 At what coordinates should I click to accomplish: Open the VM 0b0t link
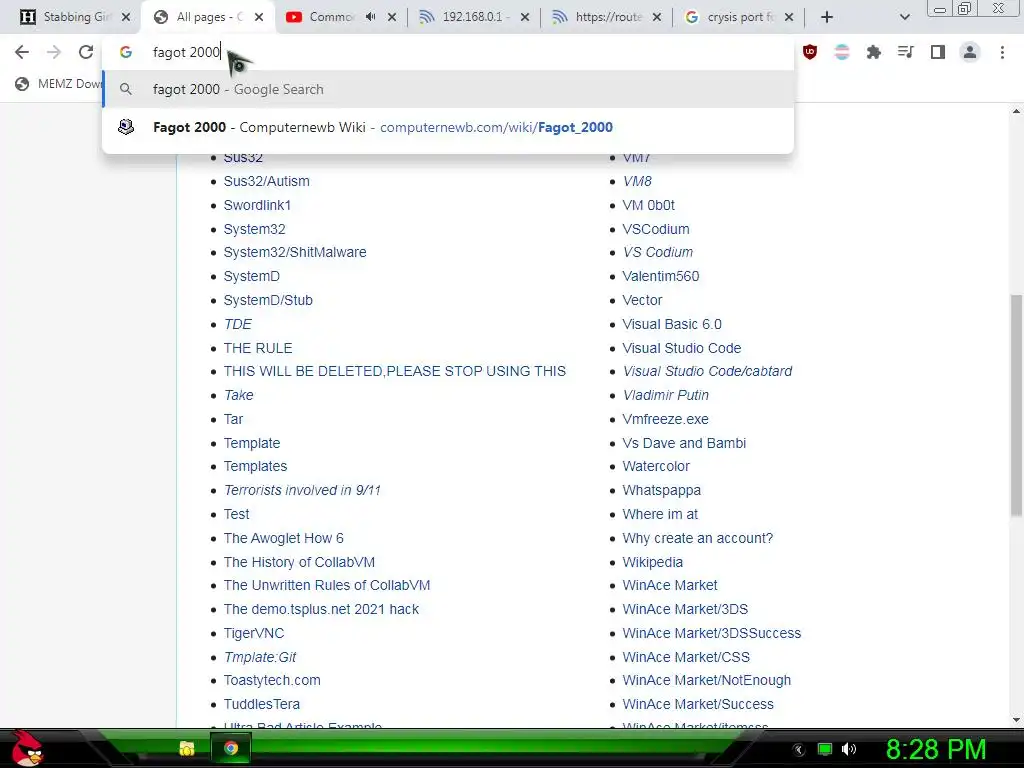[x=648, y=205]
